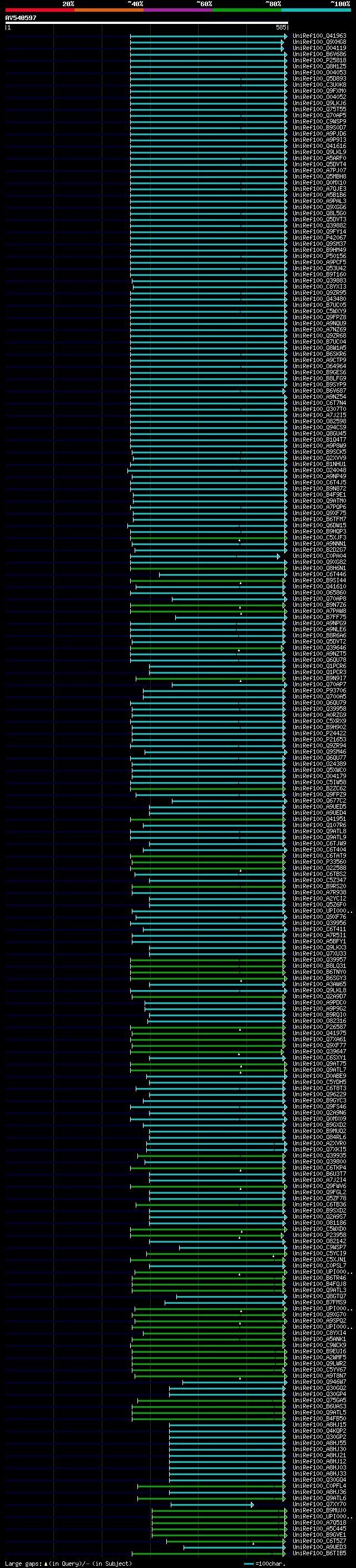Select hit label UniRef100_Q7XY70
The image size is (356, 1568).
tap(319, 1505)
